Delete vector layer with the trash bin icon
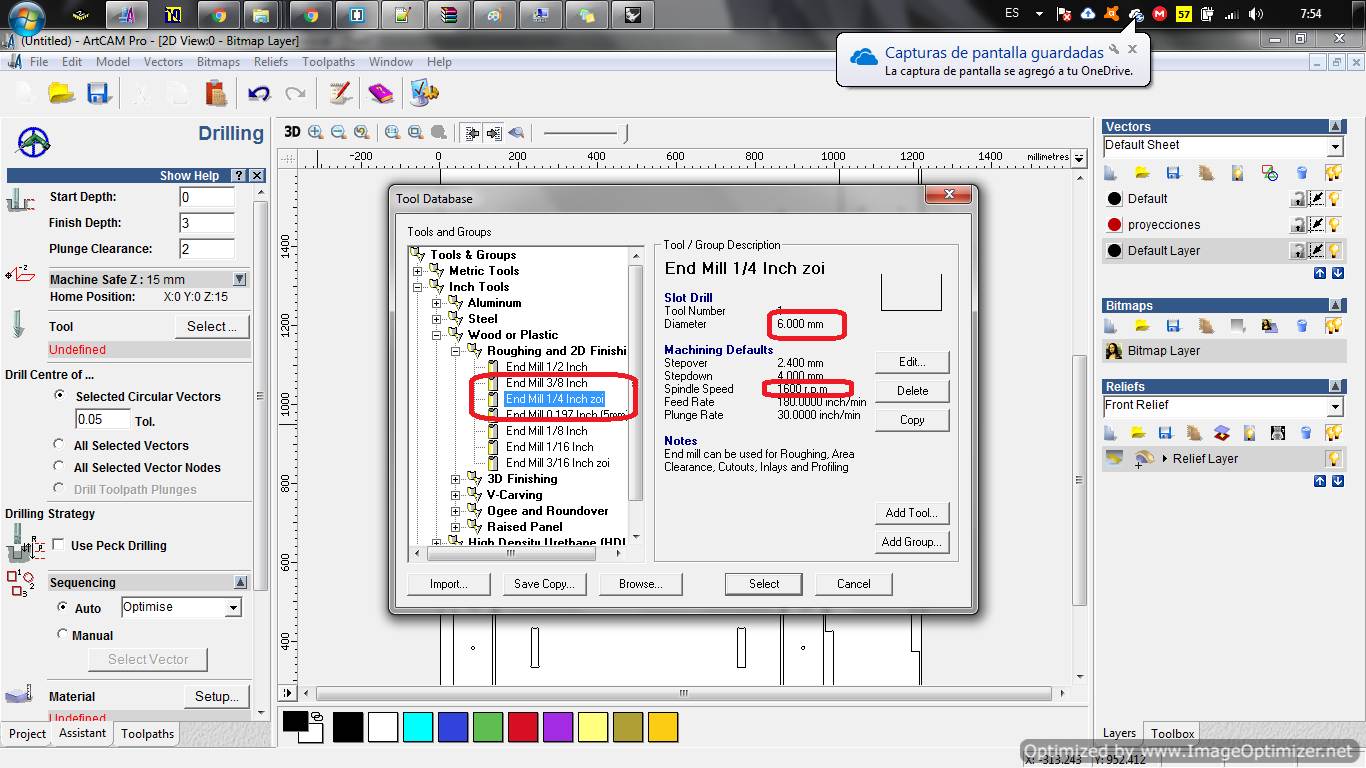 [x=1302, y=173]
